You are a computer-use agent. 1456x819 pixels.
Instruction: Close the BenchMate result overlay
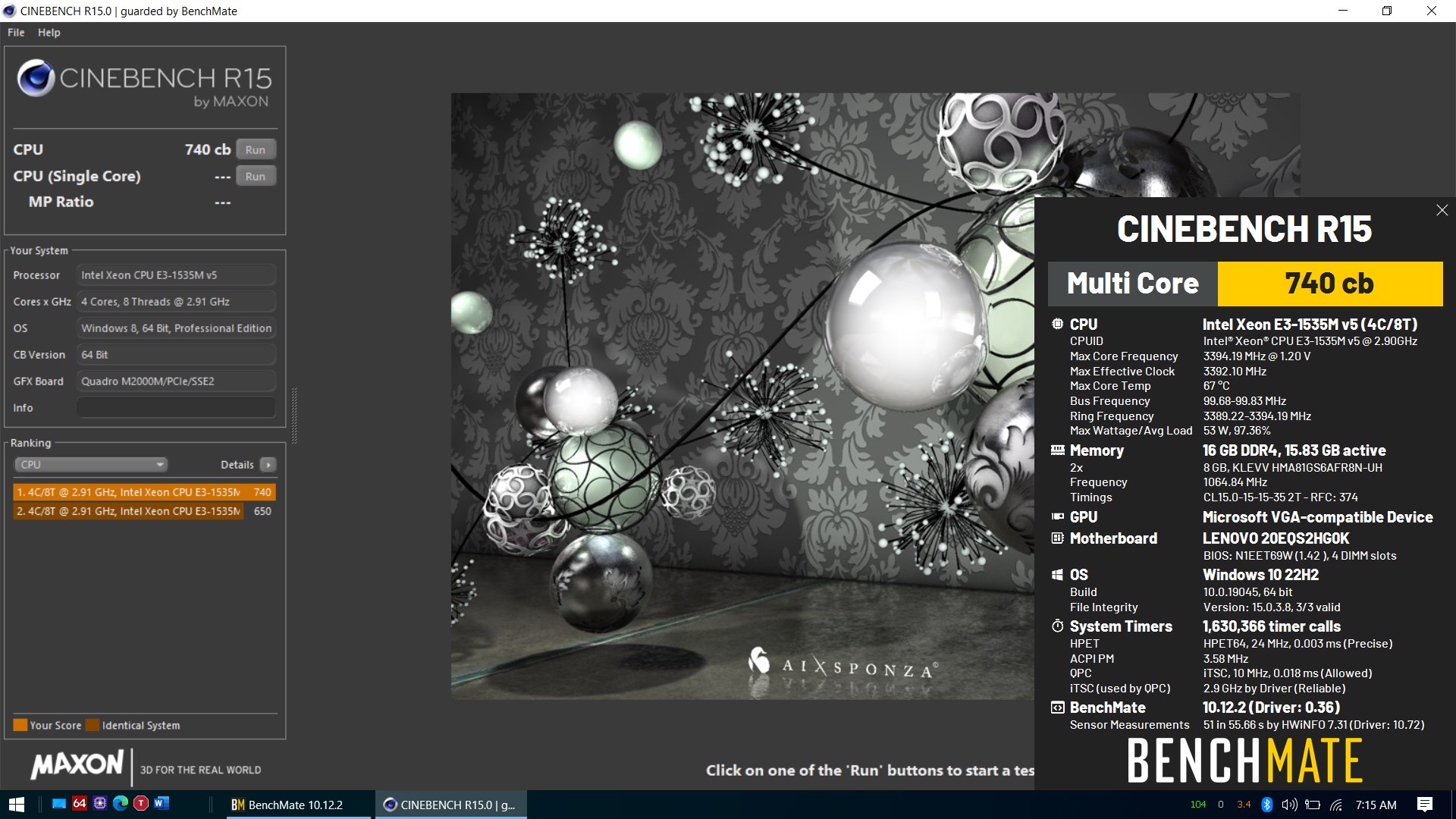(1442, 210)
